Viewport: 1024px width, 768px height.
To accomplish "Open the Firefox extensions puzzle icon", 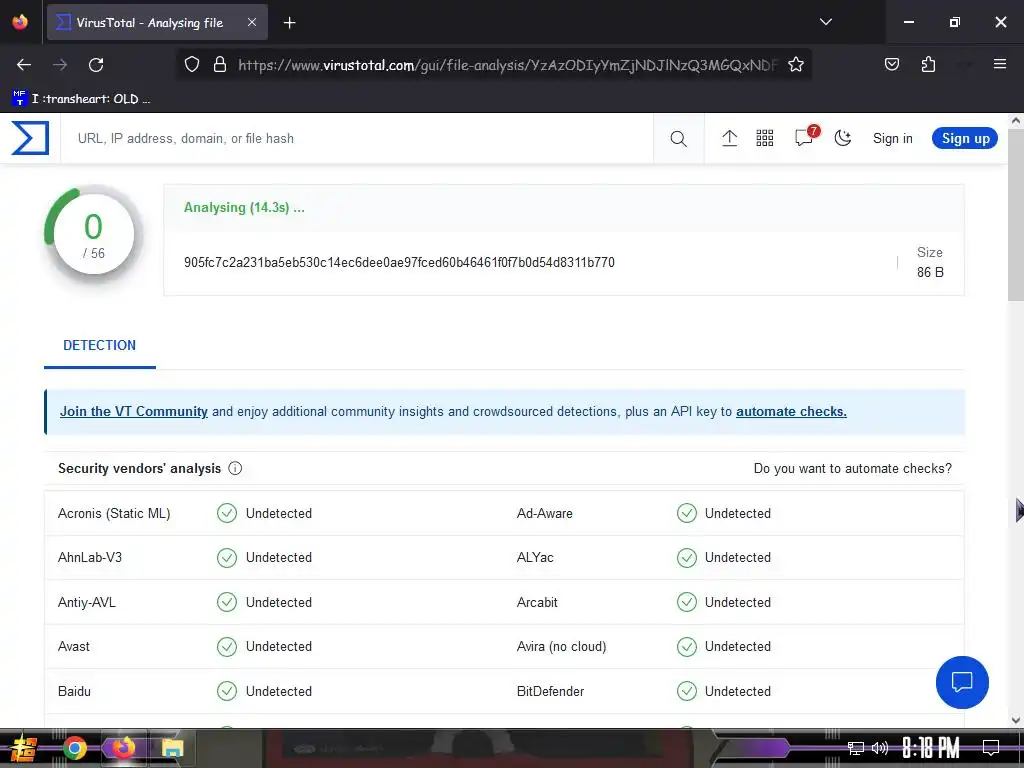I will [x=928, y=64].
